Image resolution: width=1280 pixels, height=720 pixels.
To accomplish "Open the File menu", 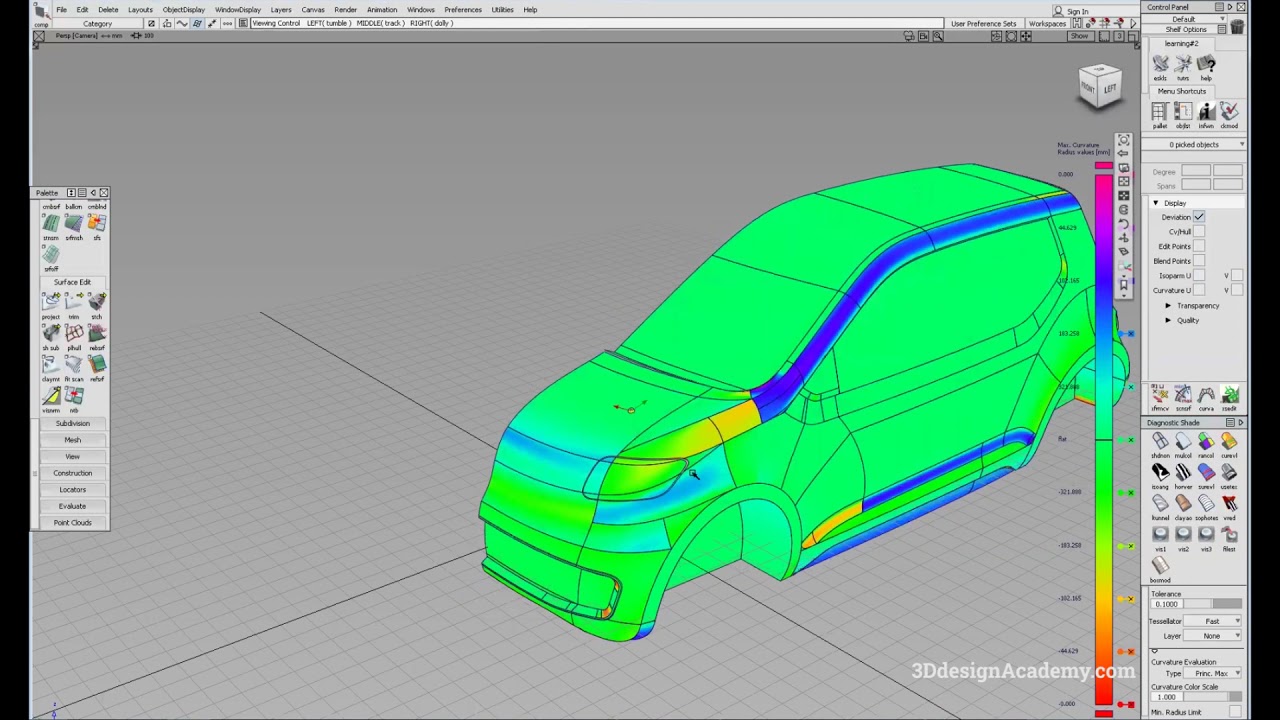I will tap(61, 10).
